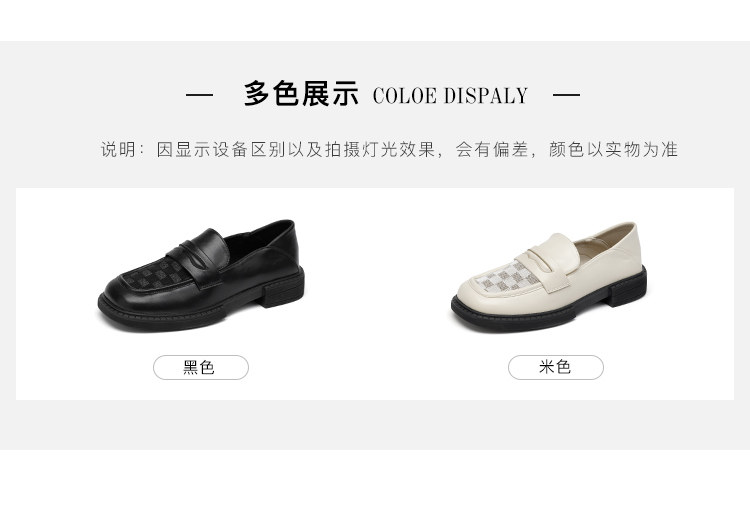Open the black loafer product image
The height and width of the screenshot is (522, 750).
coord(201,276)
